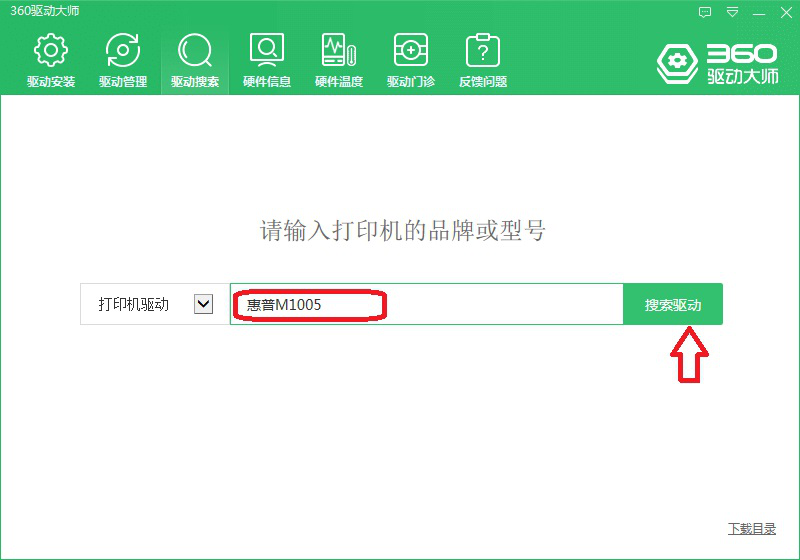Open the 硬件信息 monitor icon tab
The image size is (800, 560).
click(267, 60)
